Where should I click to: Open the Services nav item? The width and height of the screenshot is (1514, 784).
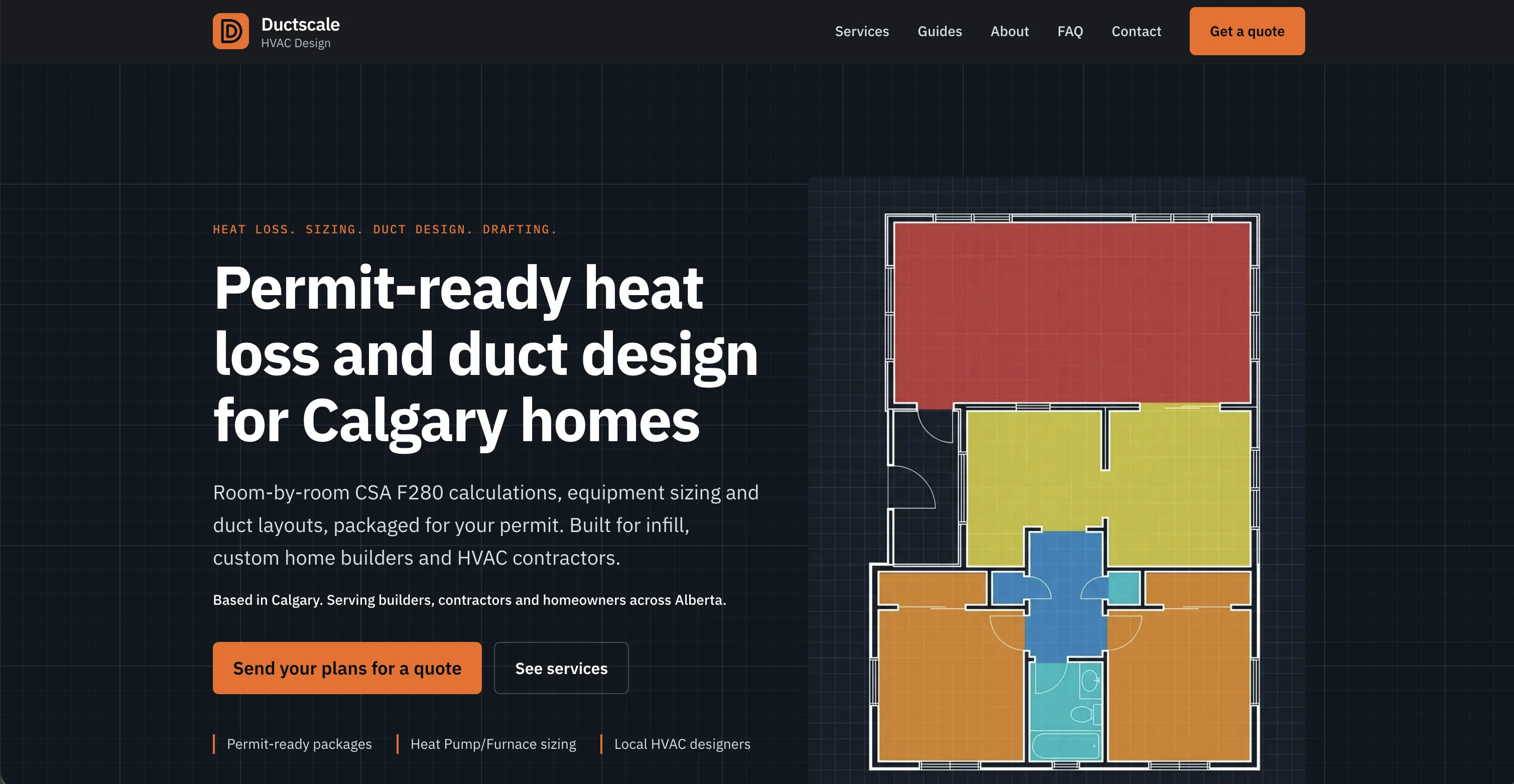click(x=861, y=31)
